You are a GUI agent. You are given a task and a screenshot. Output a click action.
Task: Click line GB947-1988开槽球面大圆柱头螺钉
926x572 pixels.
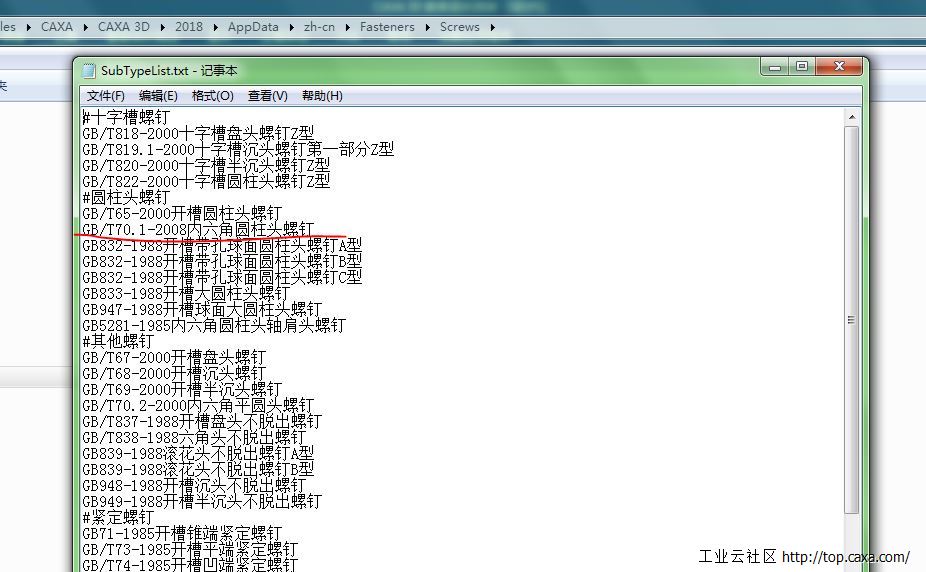(x=202, y=309)
